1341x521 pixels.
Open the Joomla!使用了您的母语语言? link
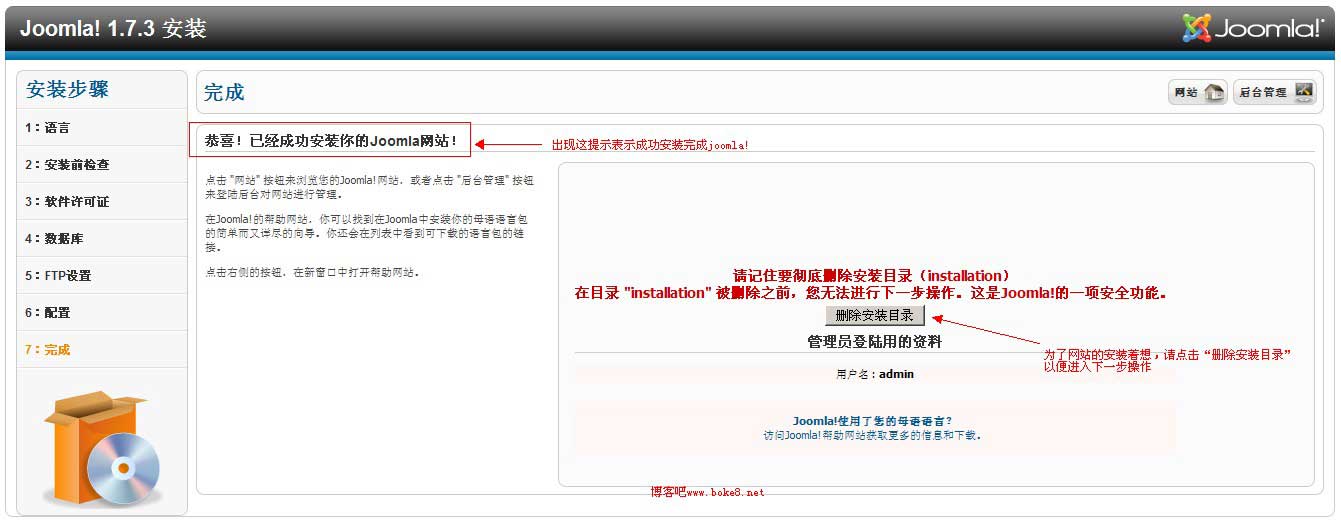[873, 421]
